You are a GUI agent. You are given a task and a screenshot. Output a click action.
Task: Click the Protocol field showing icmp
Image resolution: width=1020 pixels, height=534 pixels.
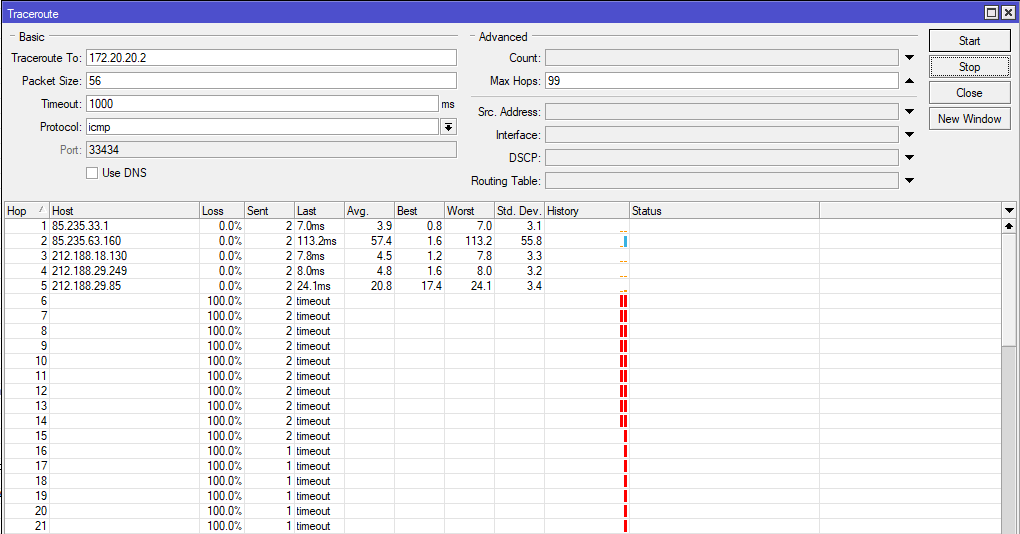262,127
